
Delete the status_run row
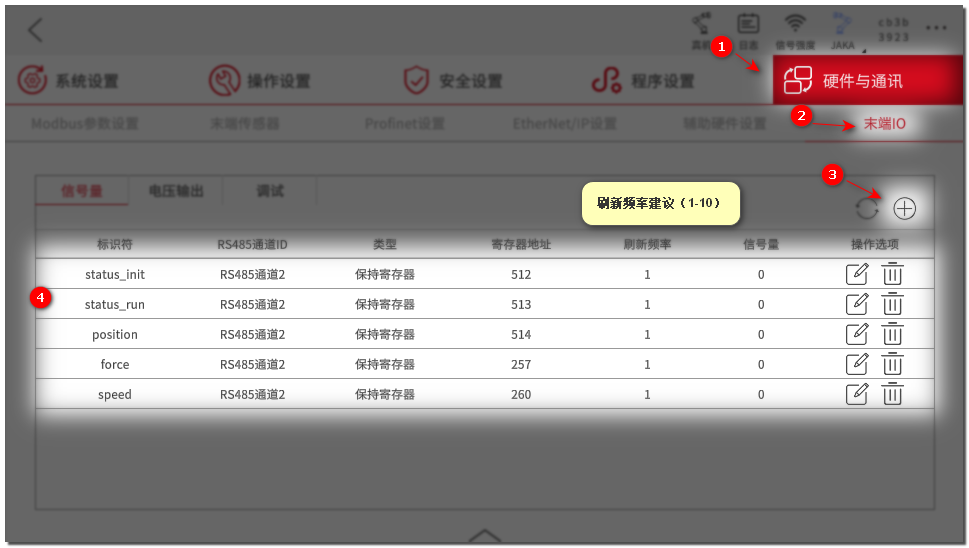pos(892,304)
